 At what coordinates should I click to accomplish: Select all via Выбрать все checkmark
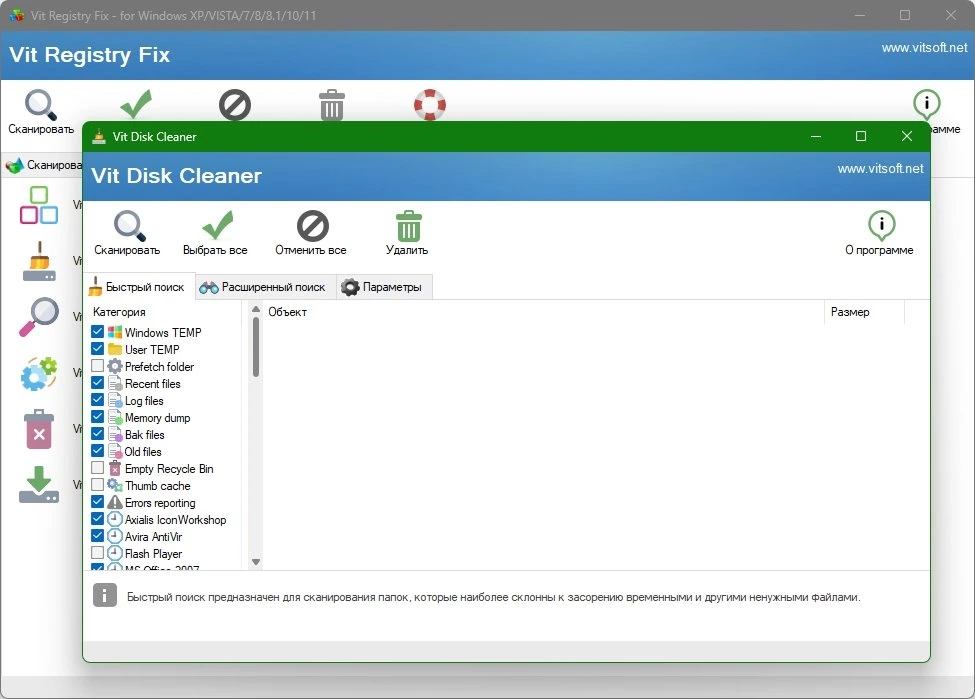pyautogui.click(x=217, y=225)
